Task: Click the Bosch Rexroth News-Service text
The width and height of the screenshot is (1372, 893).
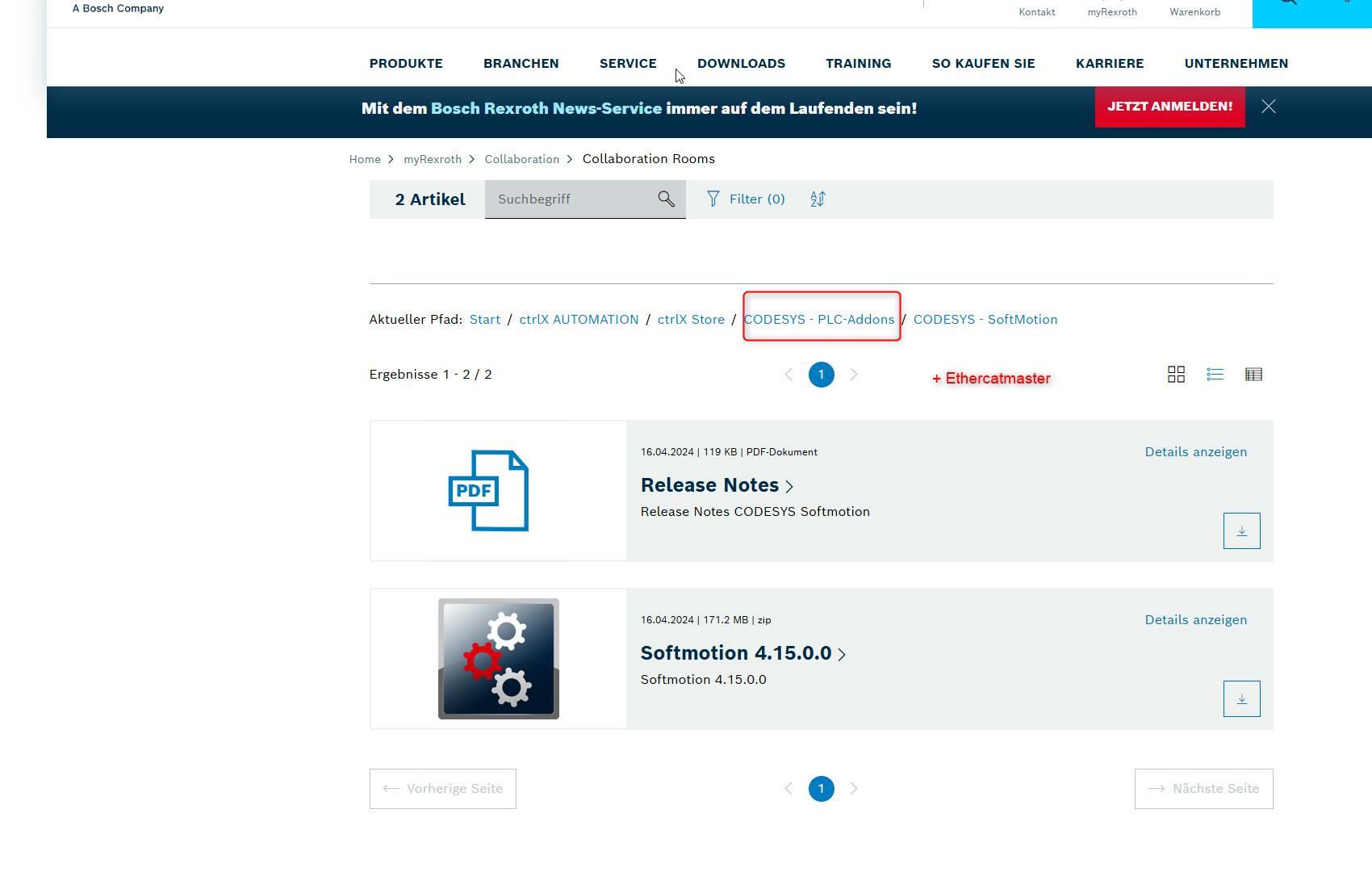Action: [x=546, y=108]
